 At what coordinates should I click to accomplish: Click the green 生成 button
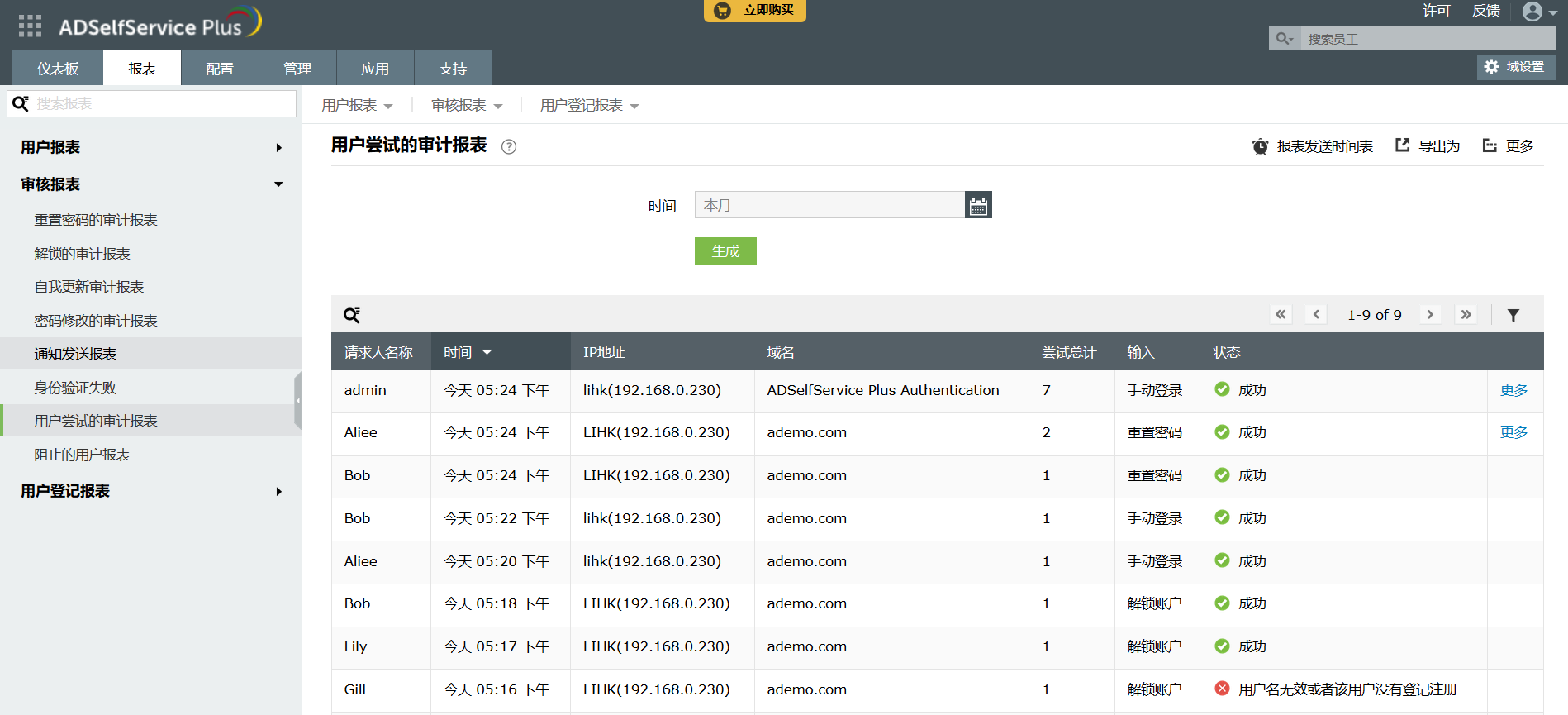[725, 251]
